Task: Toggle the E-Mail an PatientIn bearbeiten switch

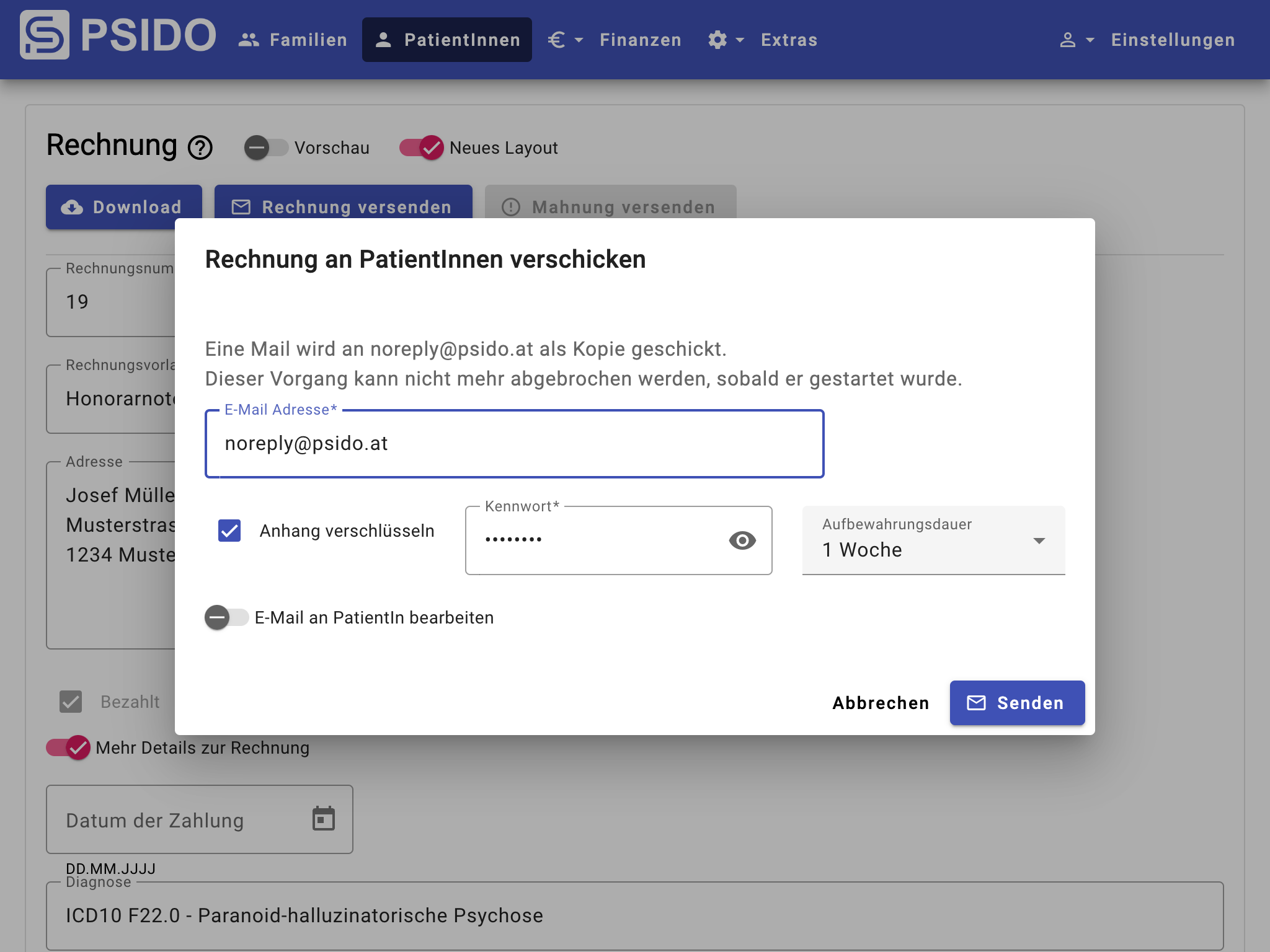Action: point(225,617)
